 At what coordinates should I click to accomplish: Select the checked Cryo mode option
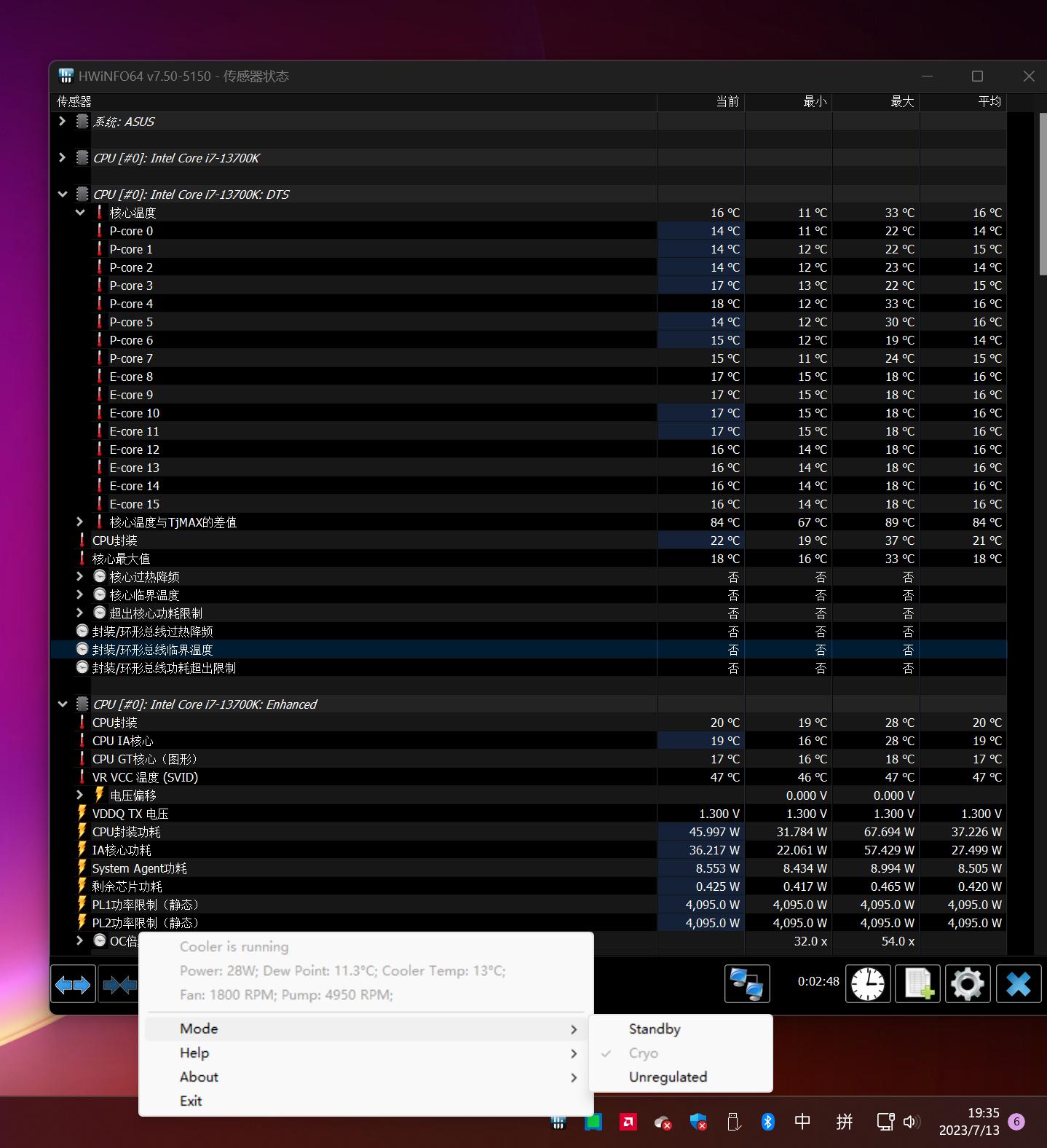[x=644, y=1053]
